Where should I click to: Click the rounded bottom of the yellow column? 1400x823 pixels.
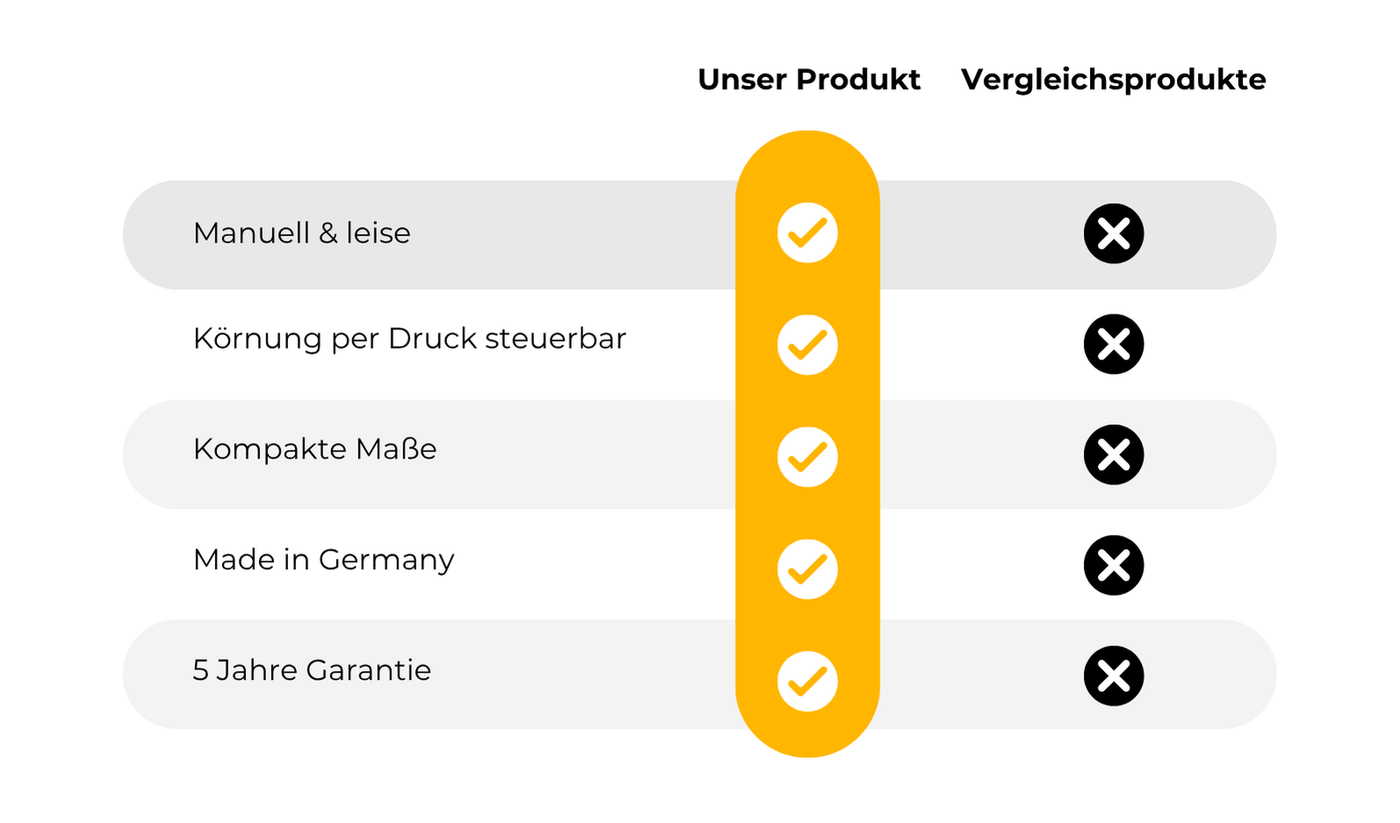click(x=807, y=735)
